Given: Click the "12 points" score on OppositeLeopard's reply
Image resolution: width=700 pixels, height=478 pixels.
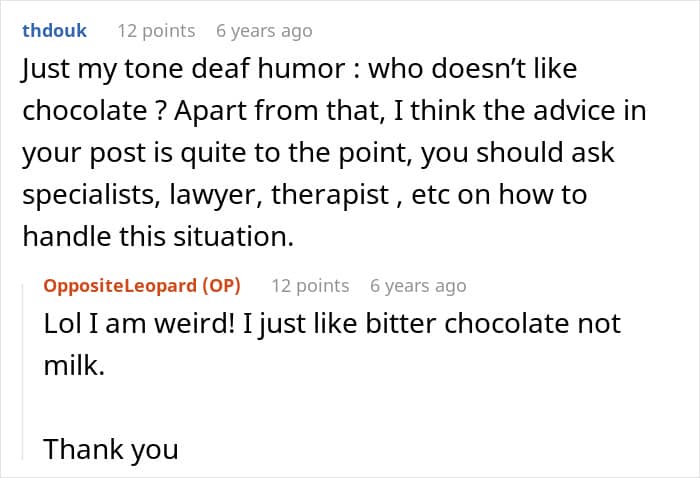Looking at the screenshot, I should pos(310,286).
